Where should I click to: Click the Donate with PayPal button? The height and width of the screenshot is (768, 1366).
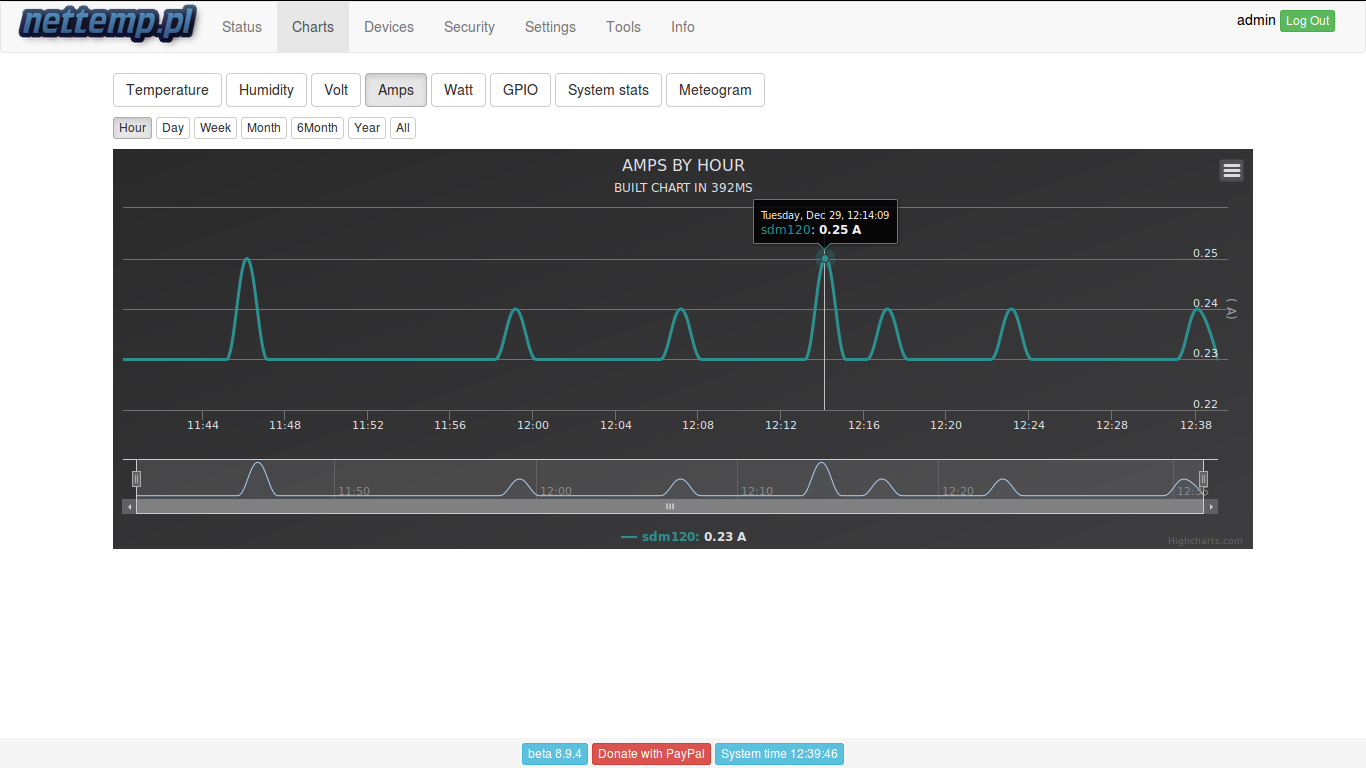point(651,754)
